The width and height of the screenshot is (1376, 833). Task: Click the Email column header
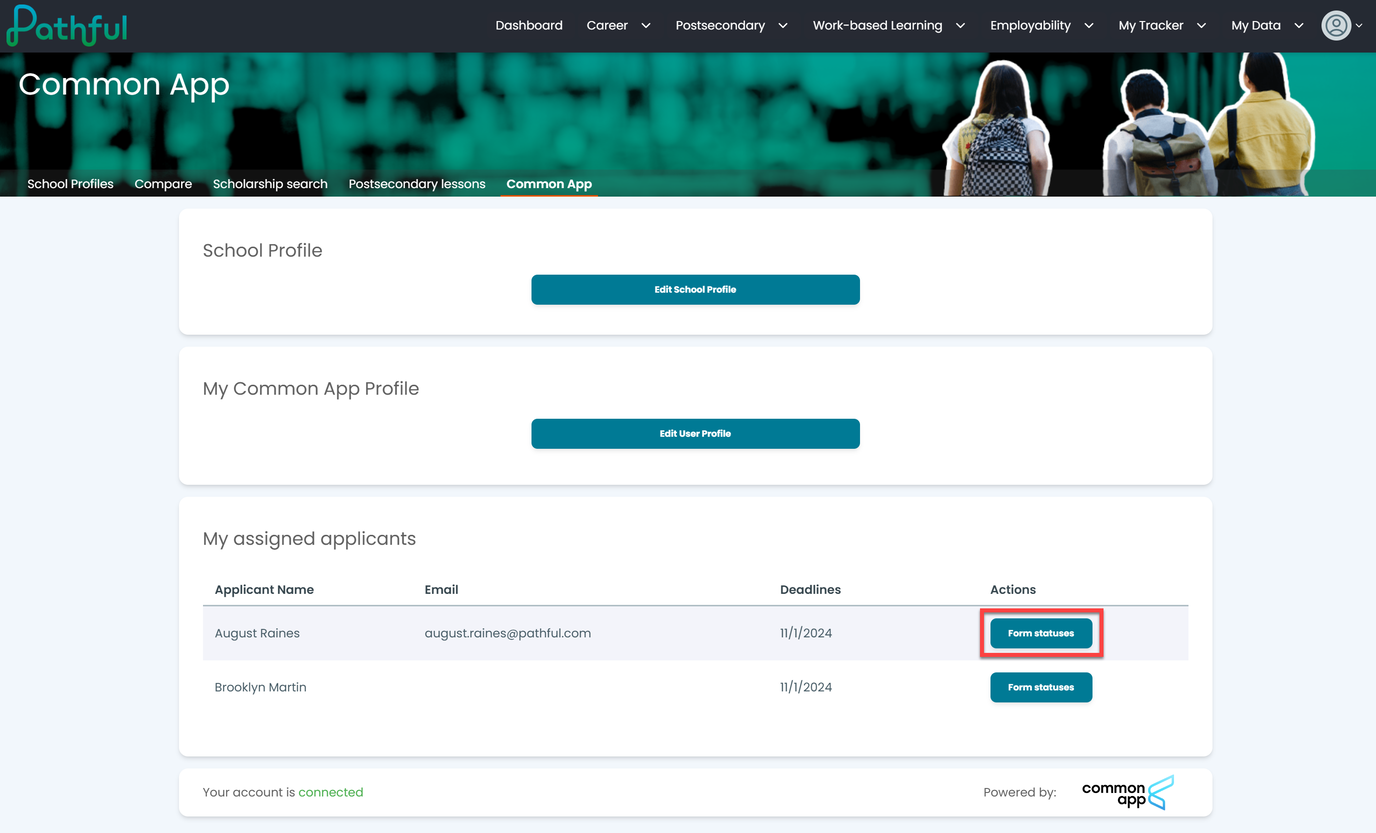tap(441, 590)
